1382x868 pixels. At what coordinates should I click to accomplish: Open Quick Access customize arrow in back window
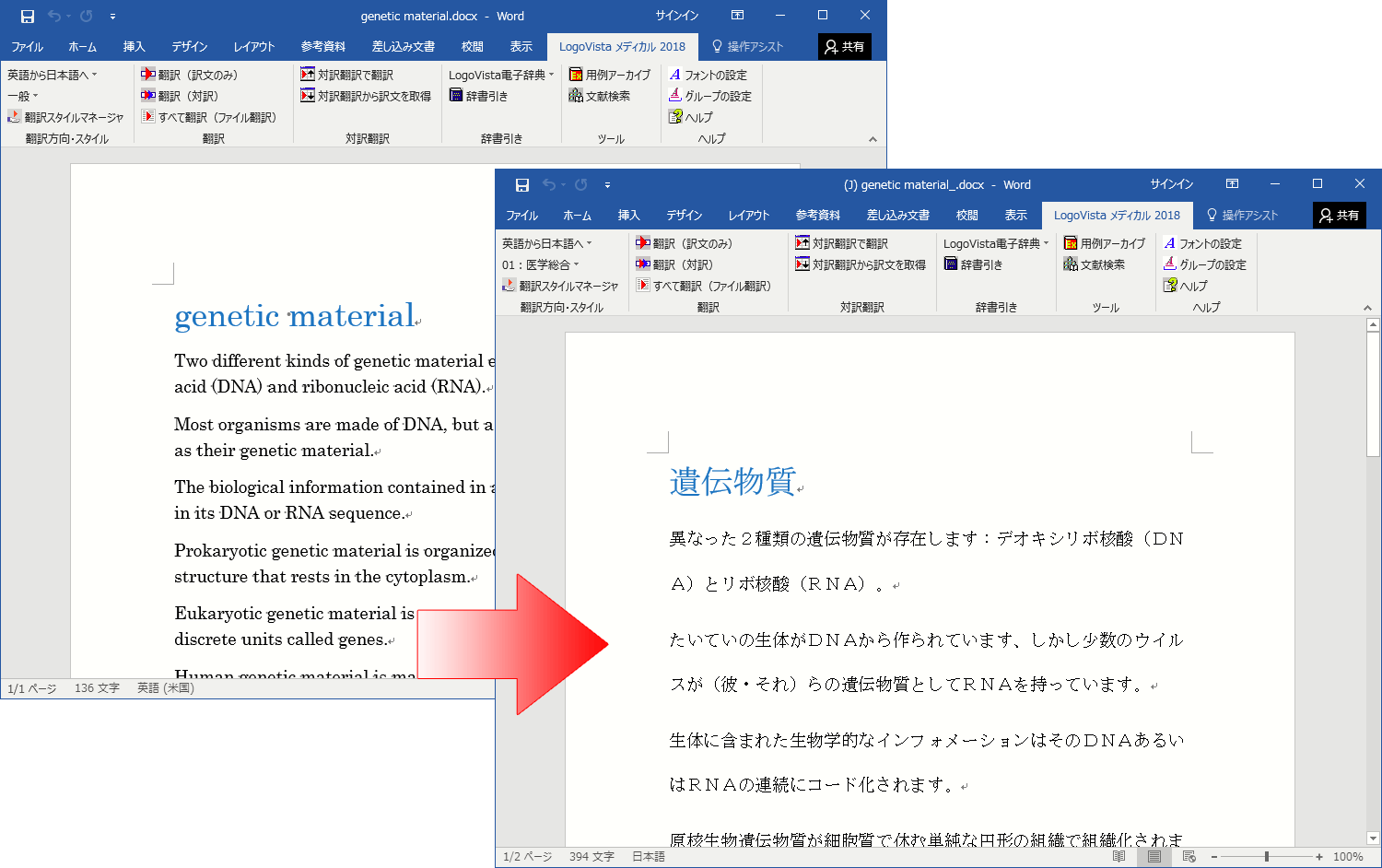(x=112, y=17)
